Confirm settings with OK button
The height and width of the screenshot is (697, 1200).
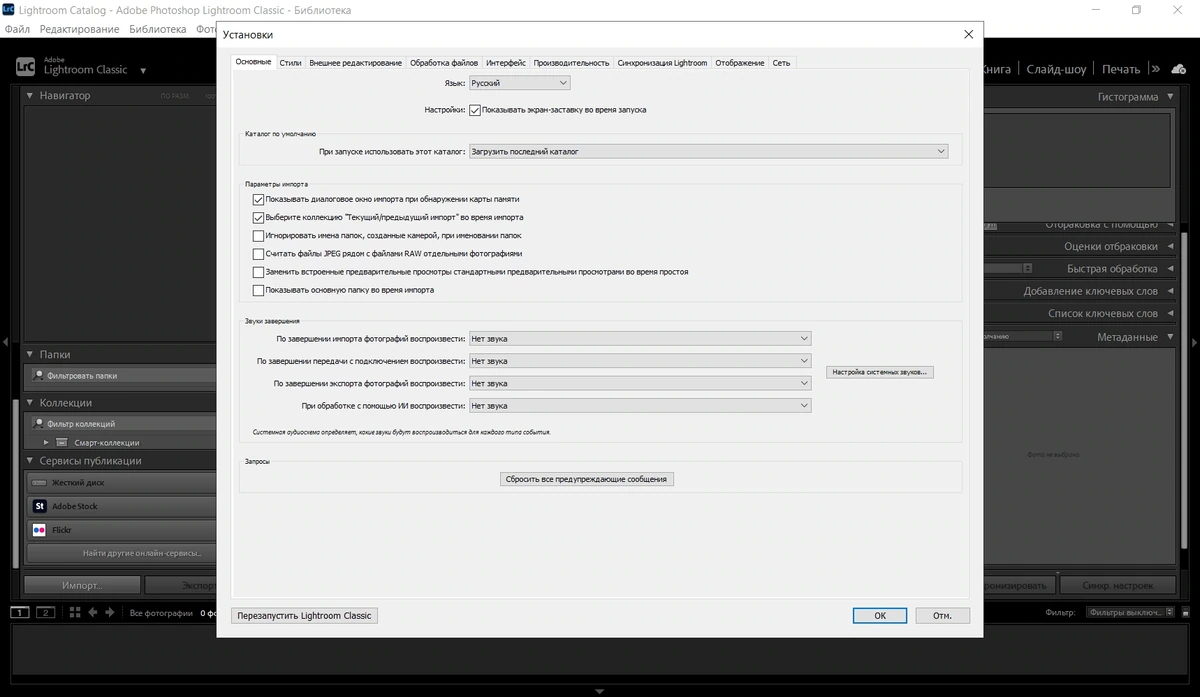pyautogui.click(x=880, y=615)
